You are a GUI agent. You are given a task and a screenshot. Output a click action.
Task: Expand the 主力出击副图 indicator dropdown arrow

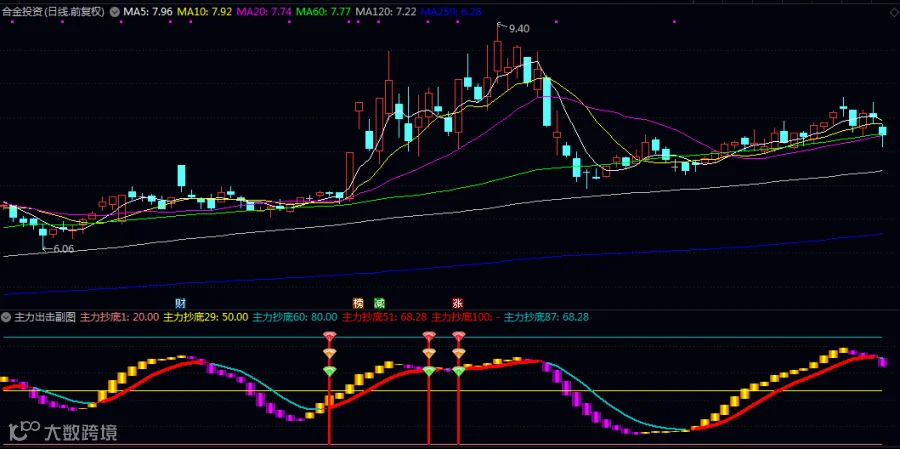coord(7,316)
